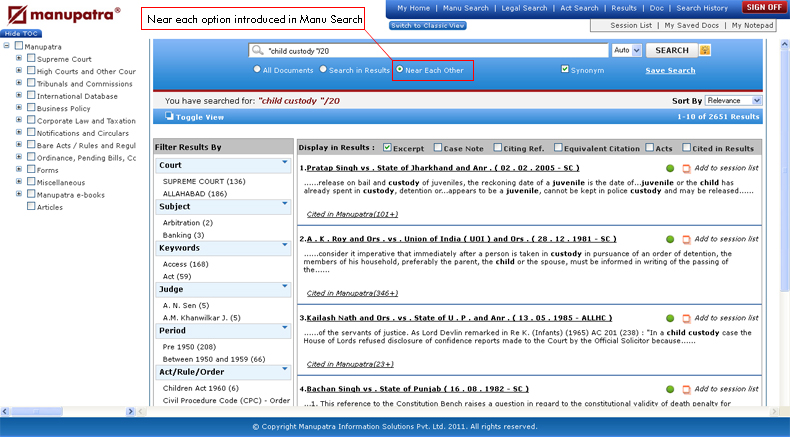Open Act Search menu

coord(579,8)
